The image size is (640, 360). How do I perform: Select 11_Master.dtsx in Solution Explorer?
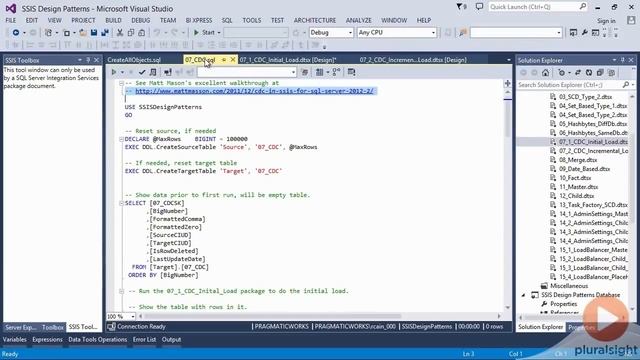[578, 187]
